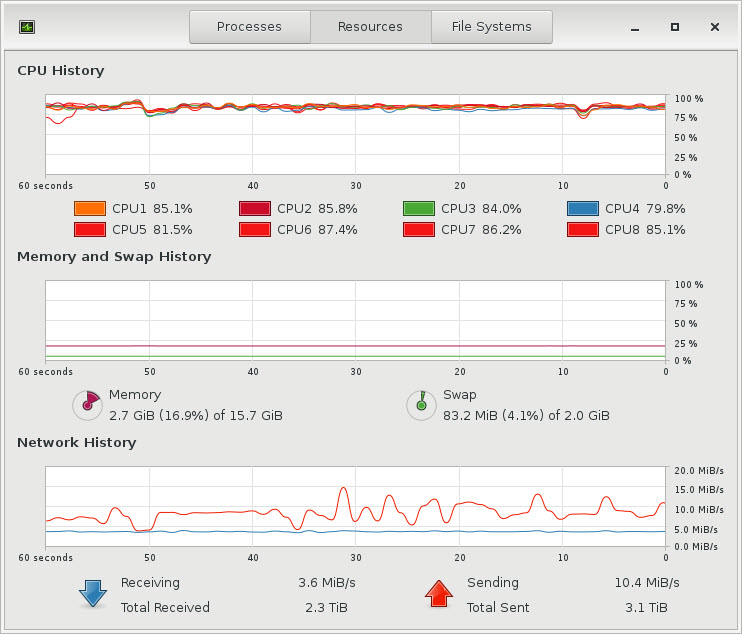The width and height of the screenshot is (742, 634).
Task: Click the CPU7 86.2% label
Action: [x=481, y=229]
